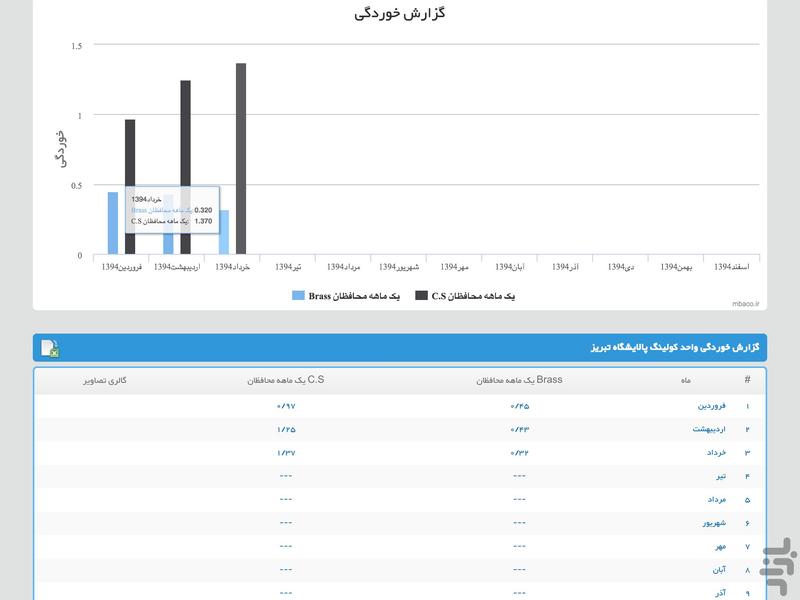
Task: Open the خرداد month link in table
Action: [716, 453]
